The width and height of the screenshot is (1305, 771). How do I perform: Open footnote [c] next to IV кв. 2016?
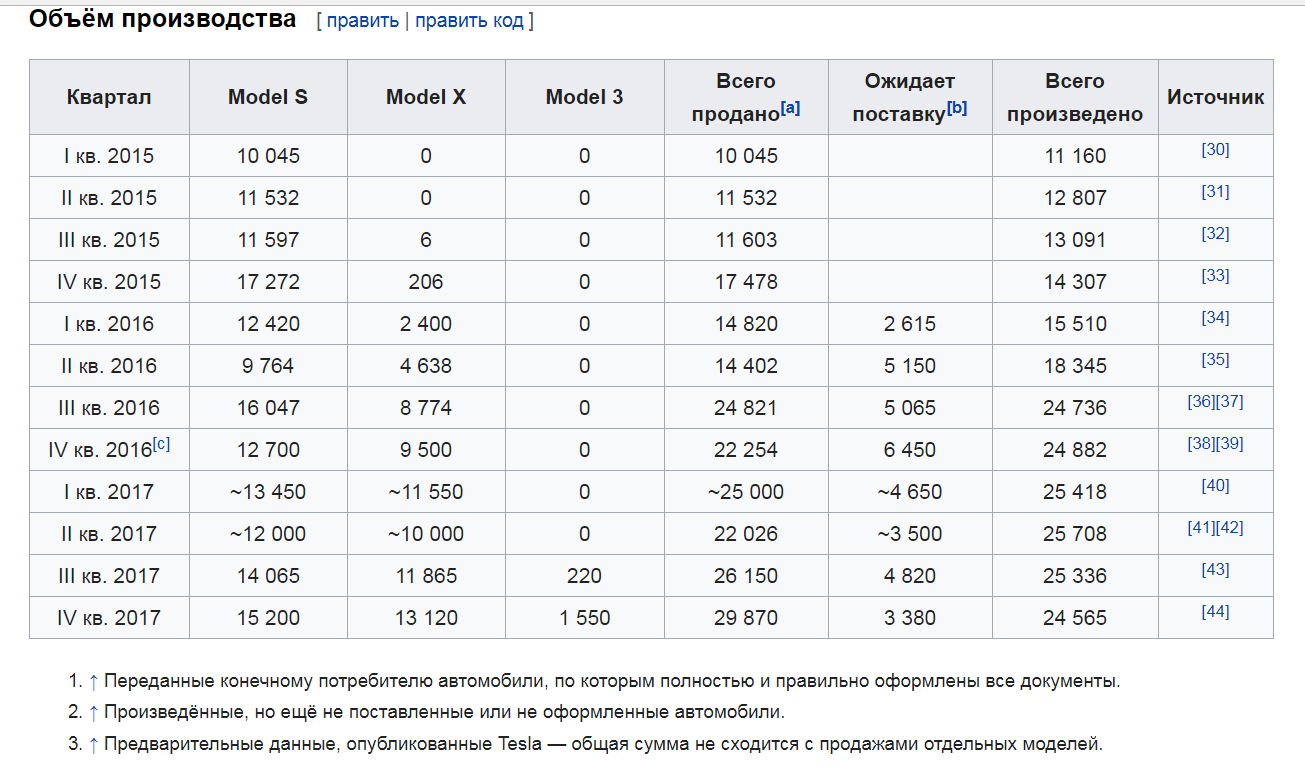tap(161, 443)
